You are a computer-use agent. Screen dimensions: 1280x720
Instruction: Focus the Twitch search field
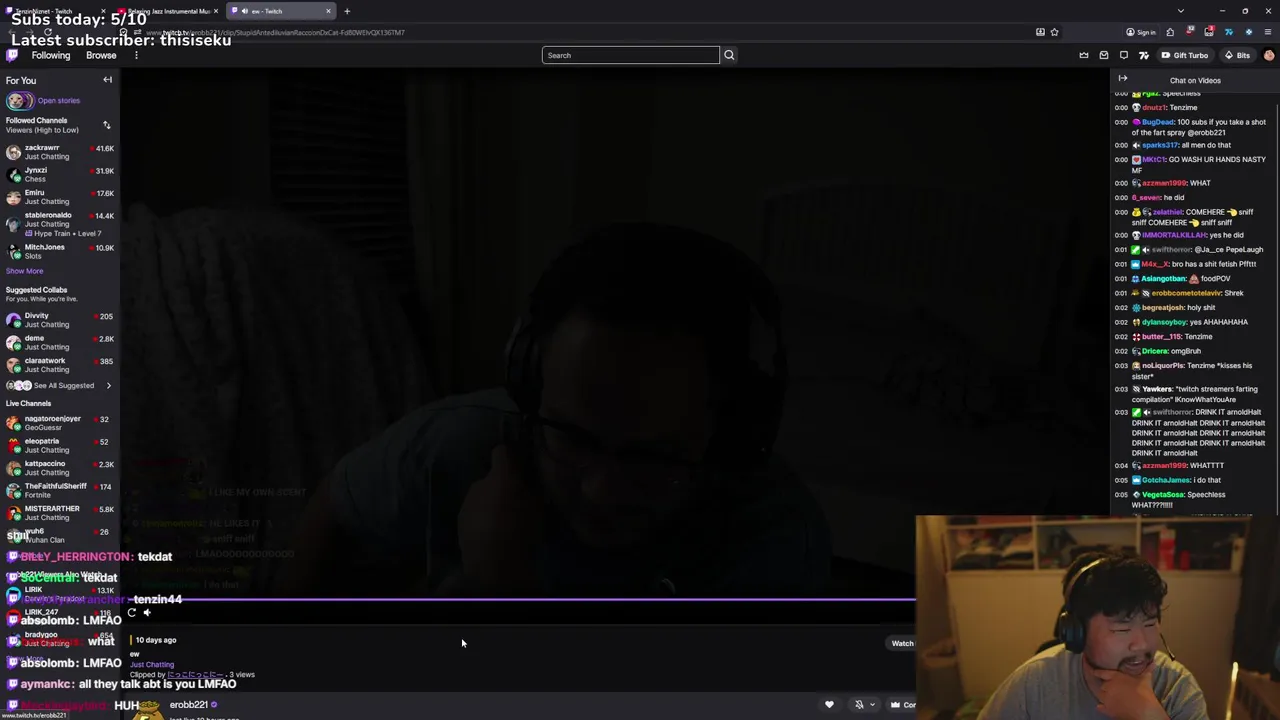click(630, 55)
